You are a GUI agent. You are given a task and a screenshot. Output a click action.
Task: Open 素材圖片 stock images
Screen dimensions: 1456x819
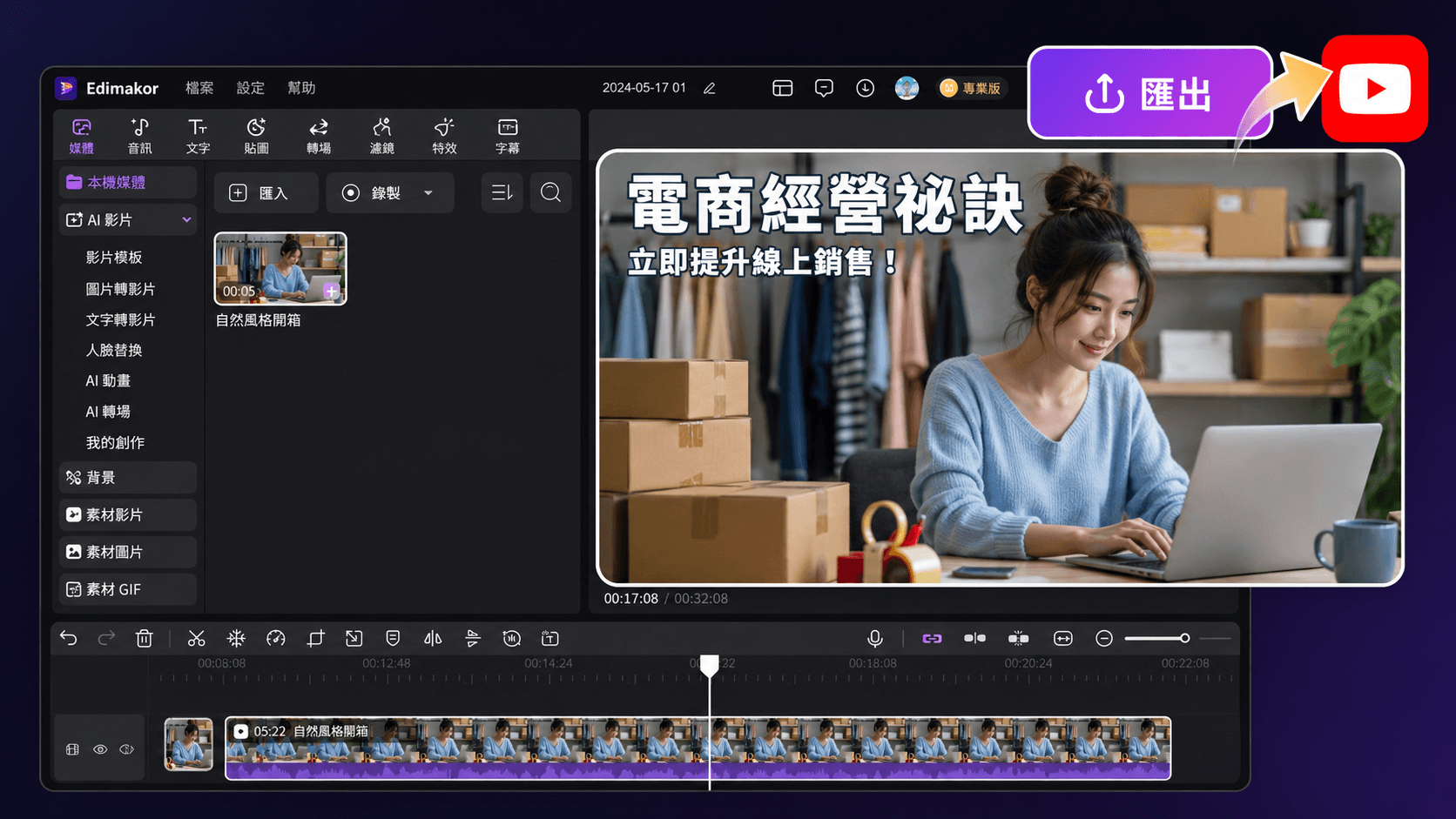pyautogui.click(x=128, y=552)
